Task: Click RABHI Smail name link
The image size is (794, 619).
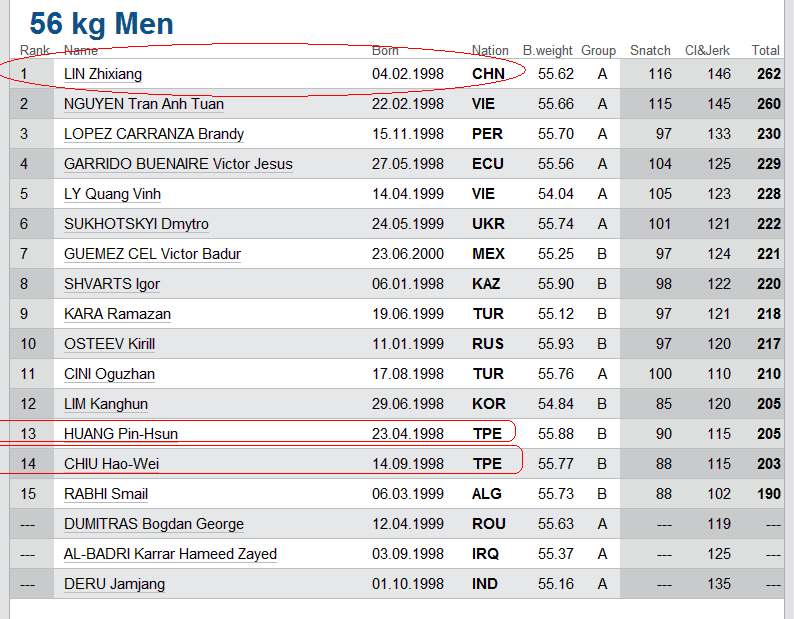Action: coord(106,494)
